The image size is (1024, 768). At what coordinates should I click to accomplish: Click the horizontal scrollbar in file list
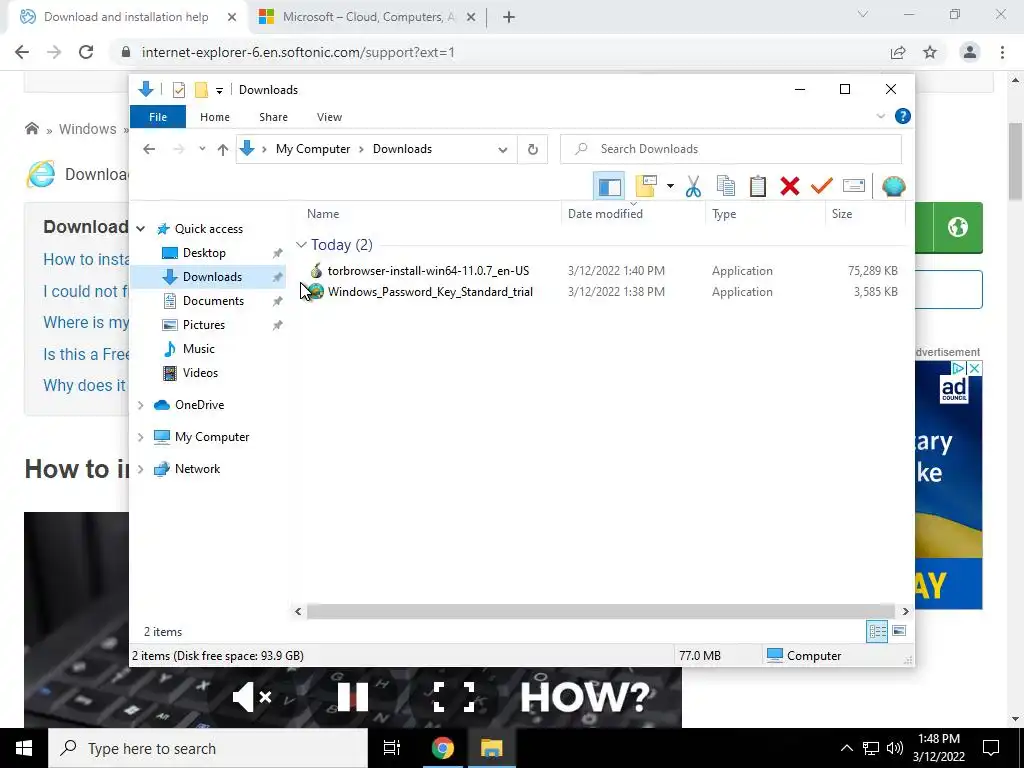[x=601, y=611]
